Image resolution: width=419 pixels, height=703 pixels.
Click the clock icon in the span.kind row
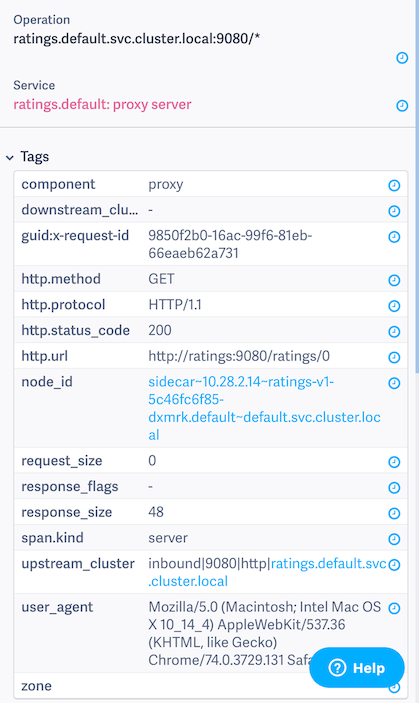point(394,539)
